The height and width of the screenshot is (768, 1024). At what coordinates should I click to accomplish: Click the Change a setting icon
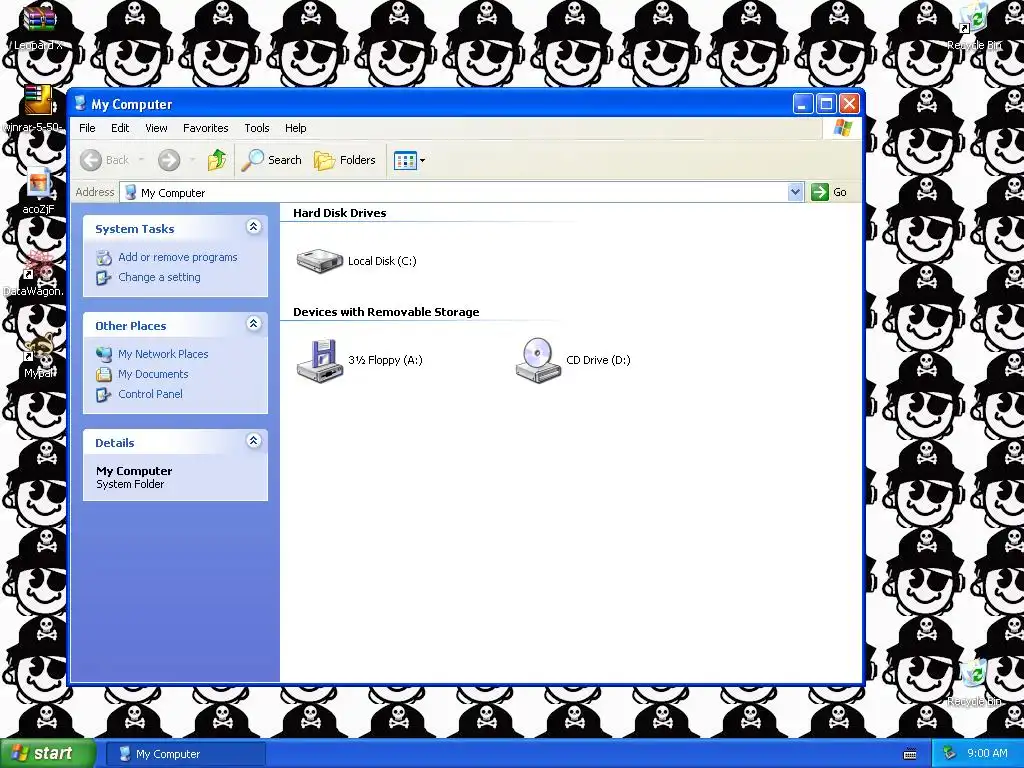point(104,278)
